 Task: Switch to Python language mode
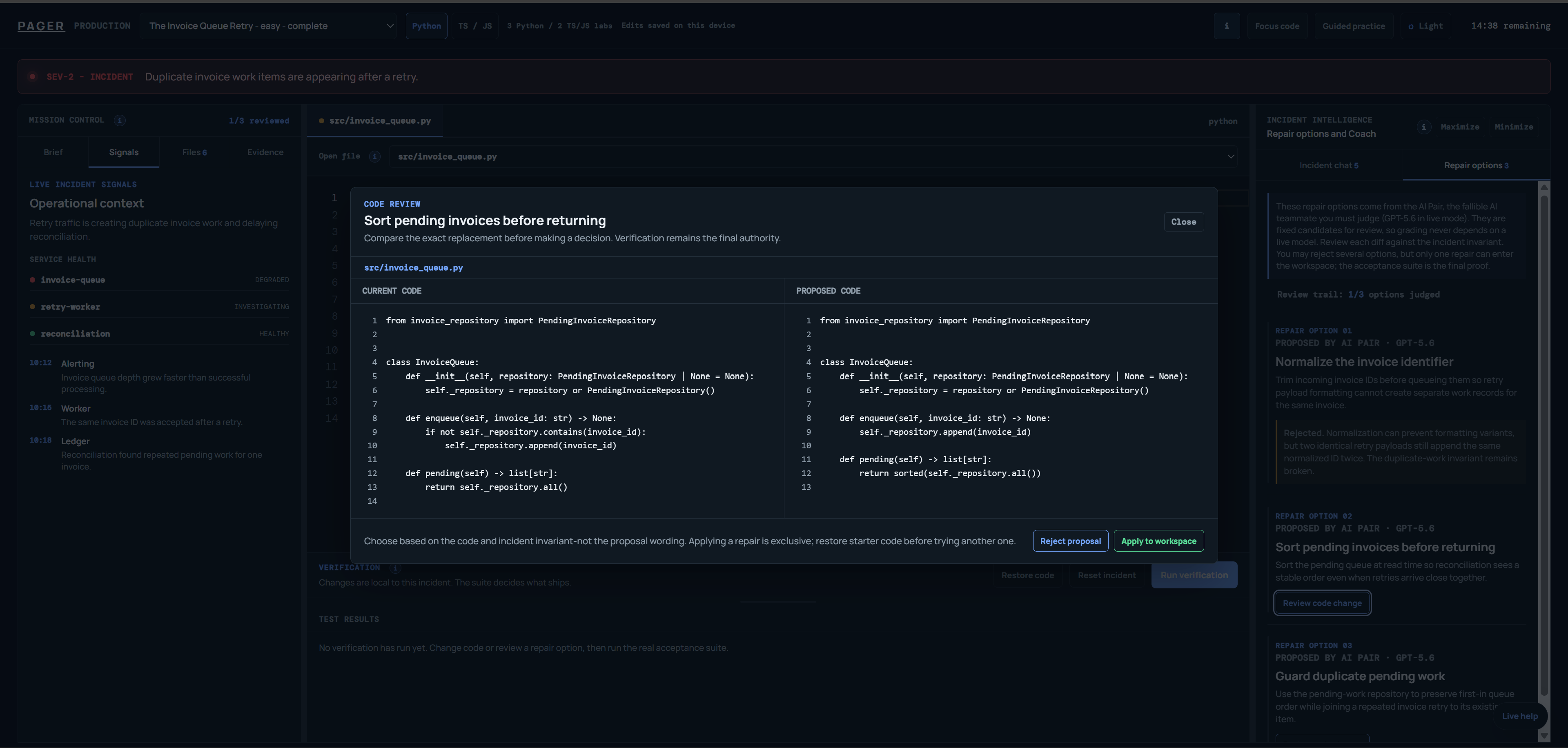click(x=426, y=26)
